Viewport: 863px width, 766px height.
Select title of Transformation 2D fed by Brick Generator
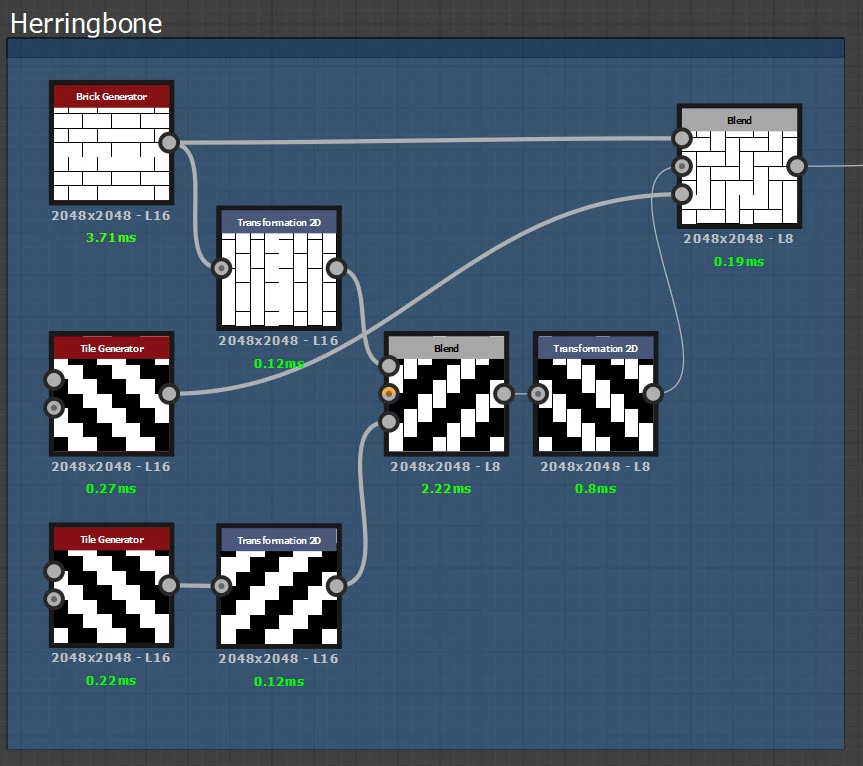(x=279, y=222)
